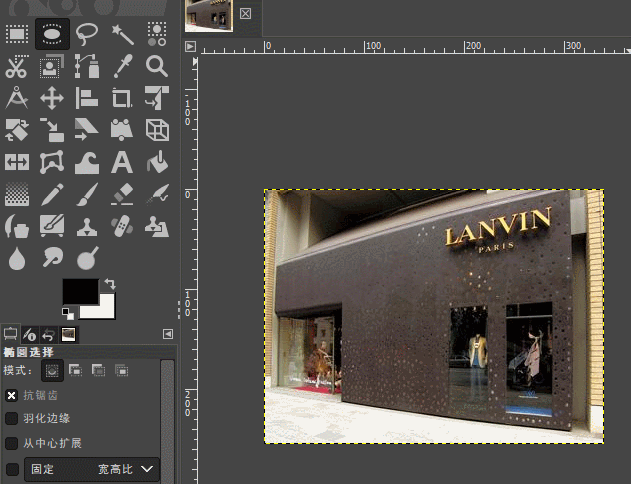Select the Text tool

point(122,162)
